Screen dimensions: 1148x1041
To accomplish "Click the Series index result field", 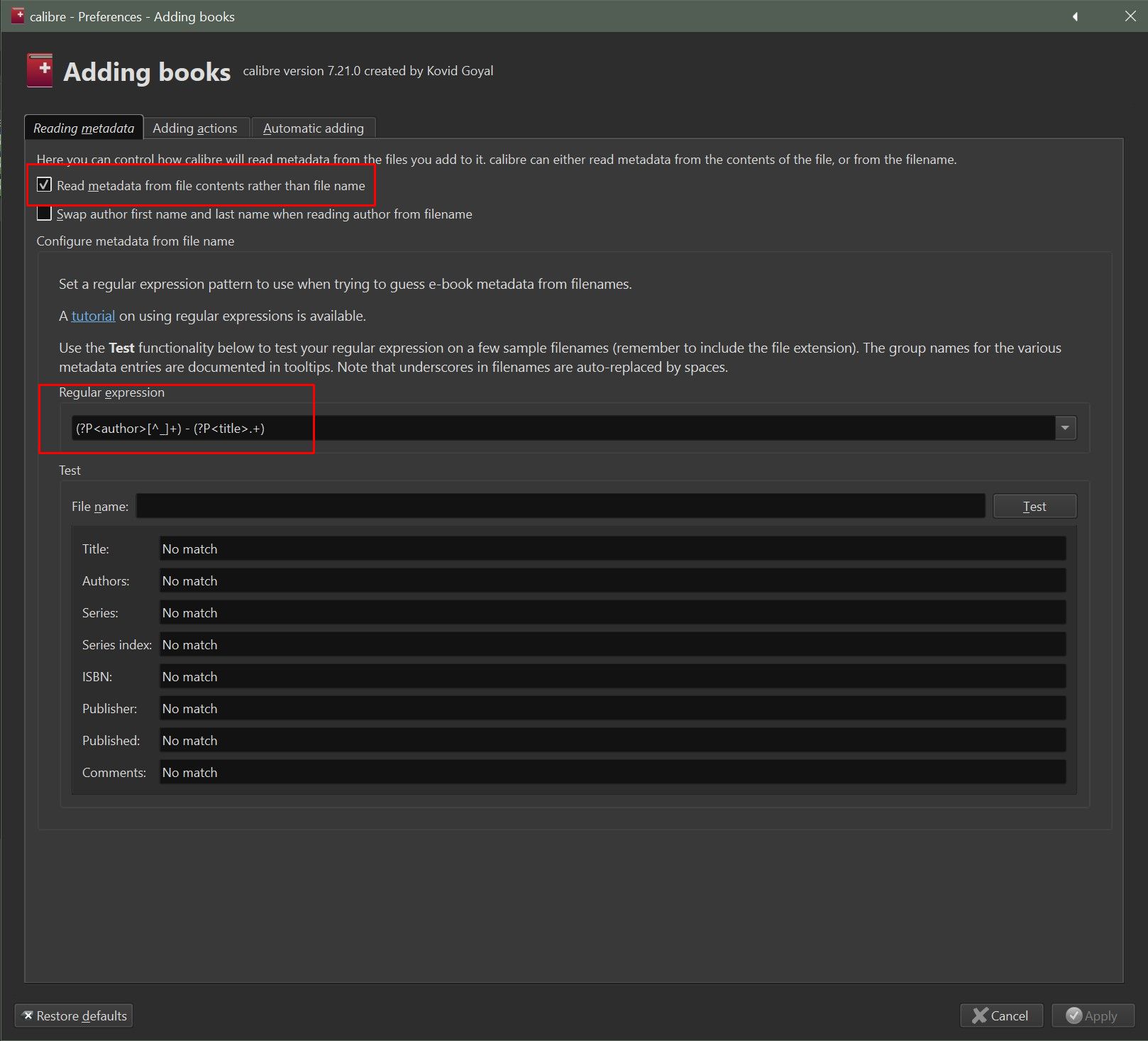I will [x=612, y=644].
